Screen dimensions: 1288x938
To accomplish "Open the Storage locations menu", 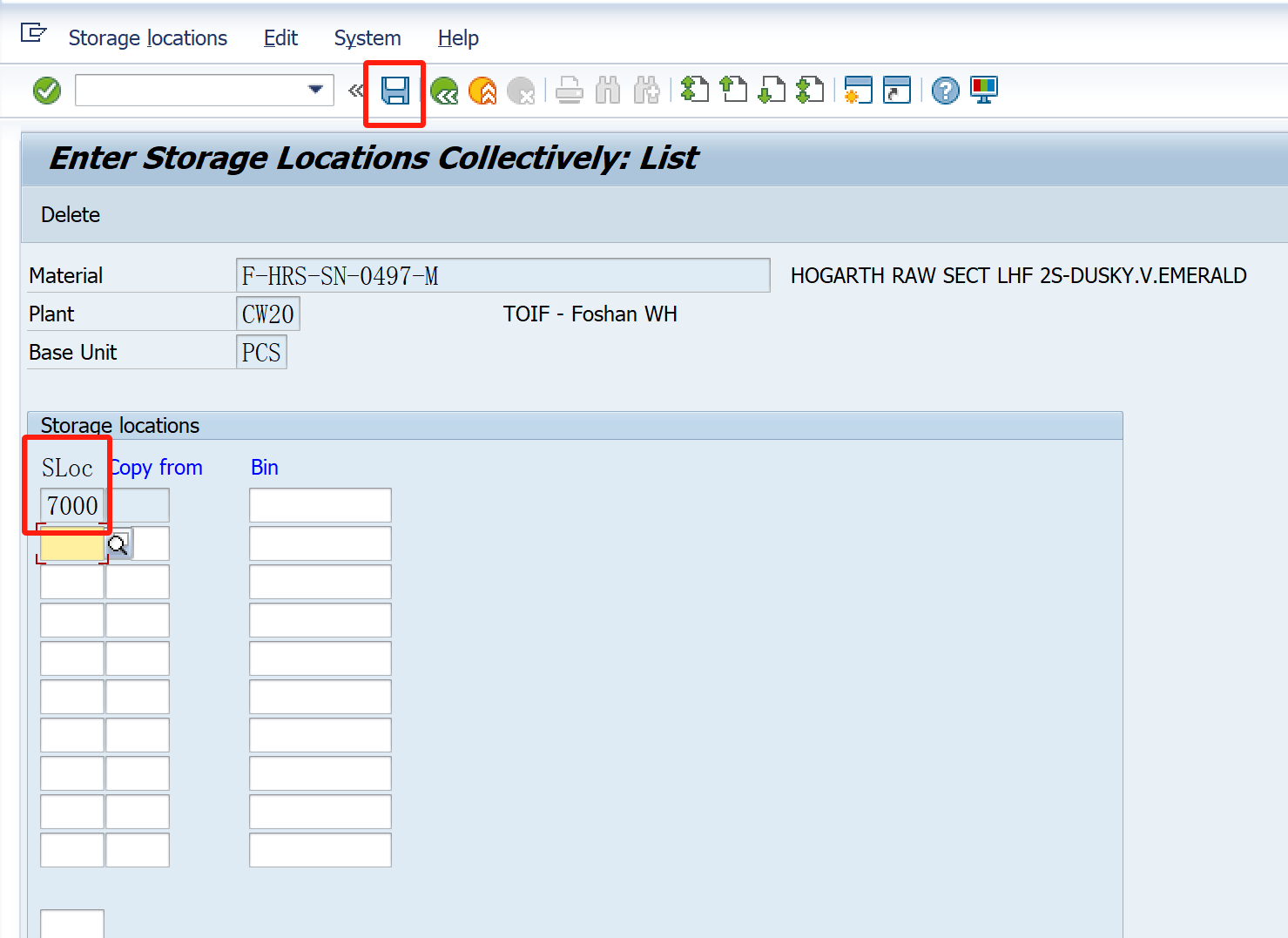I will (x=147, y=38).
